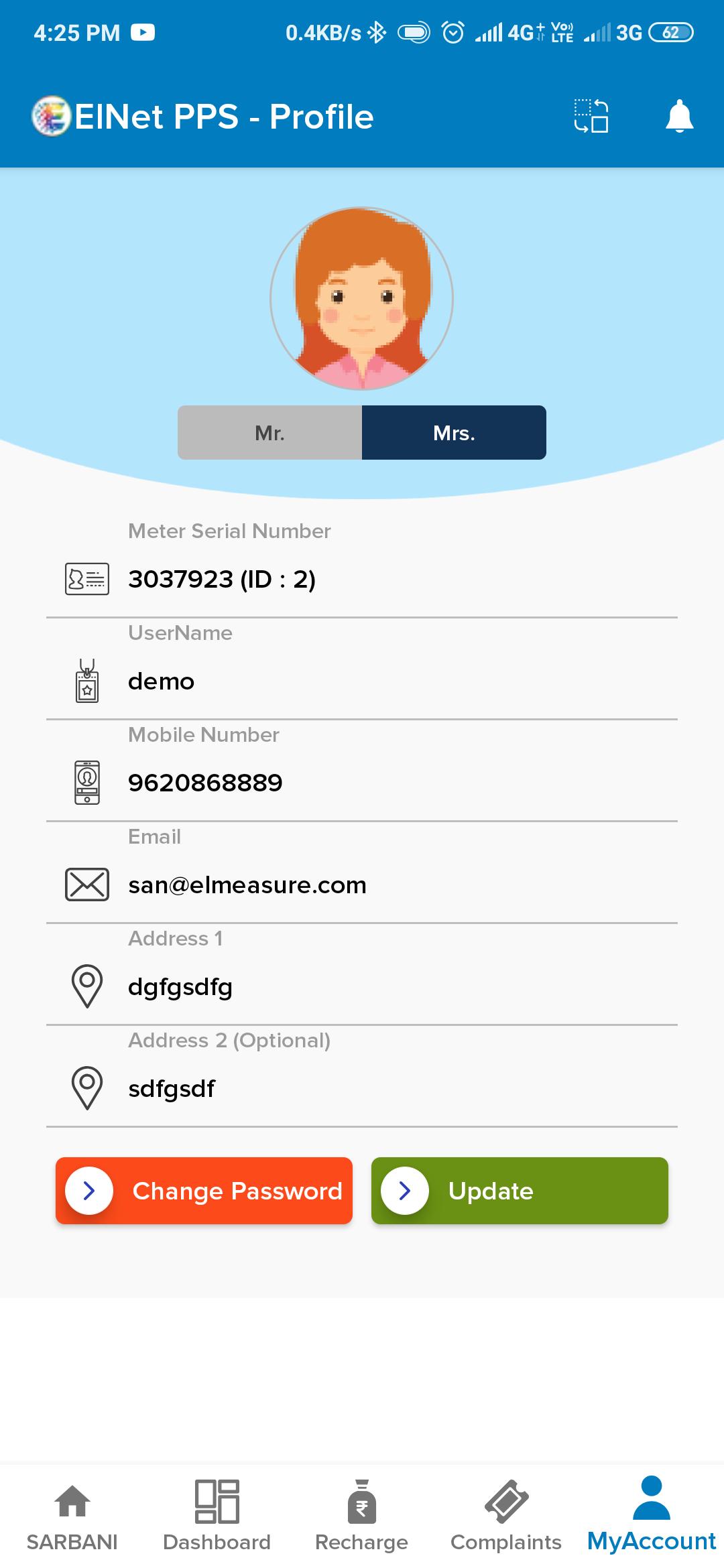Tap the username badge icon
724x1568 pixels.
coord(87,681)
